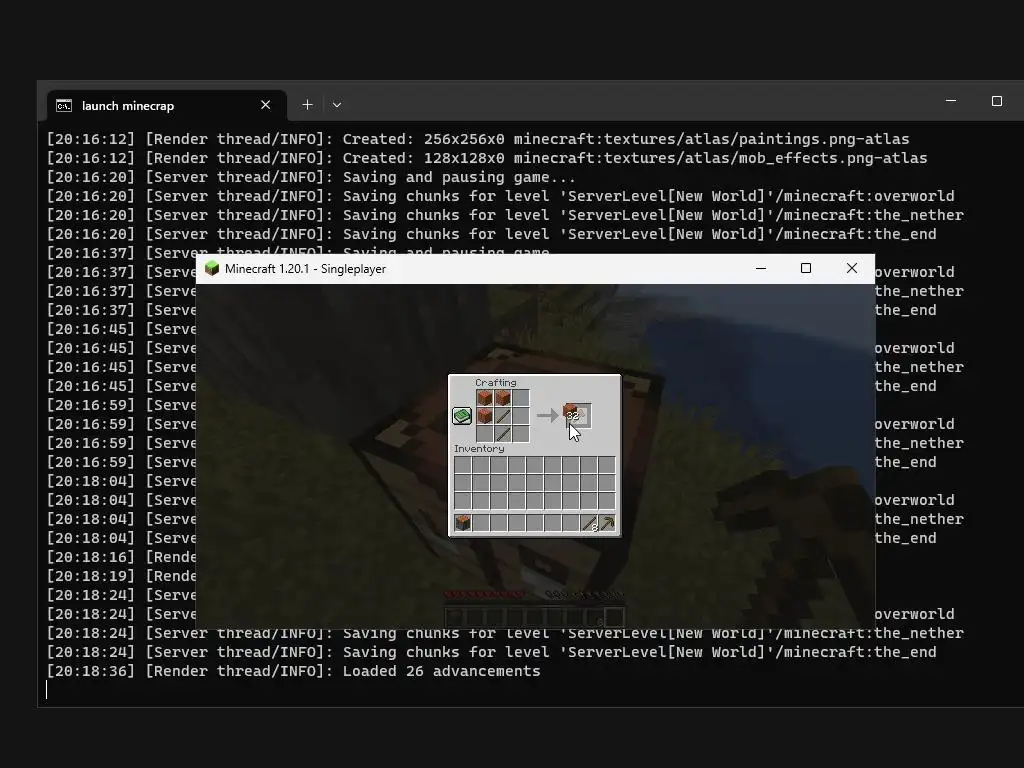1024x768 pixels.
Task: Click the terminal cursor prompt line
Action: point(46,690)
